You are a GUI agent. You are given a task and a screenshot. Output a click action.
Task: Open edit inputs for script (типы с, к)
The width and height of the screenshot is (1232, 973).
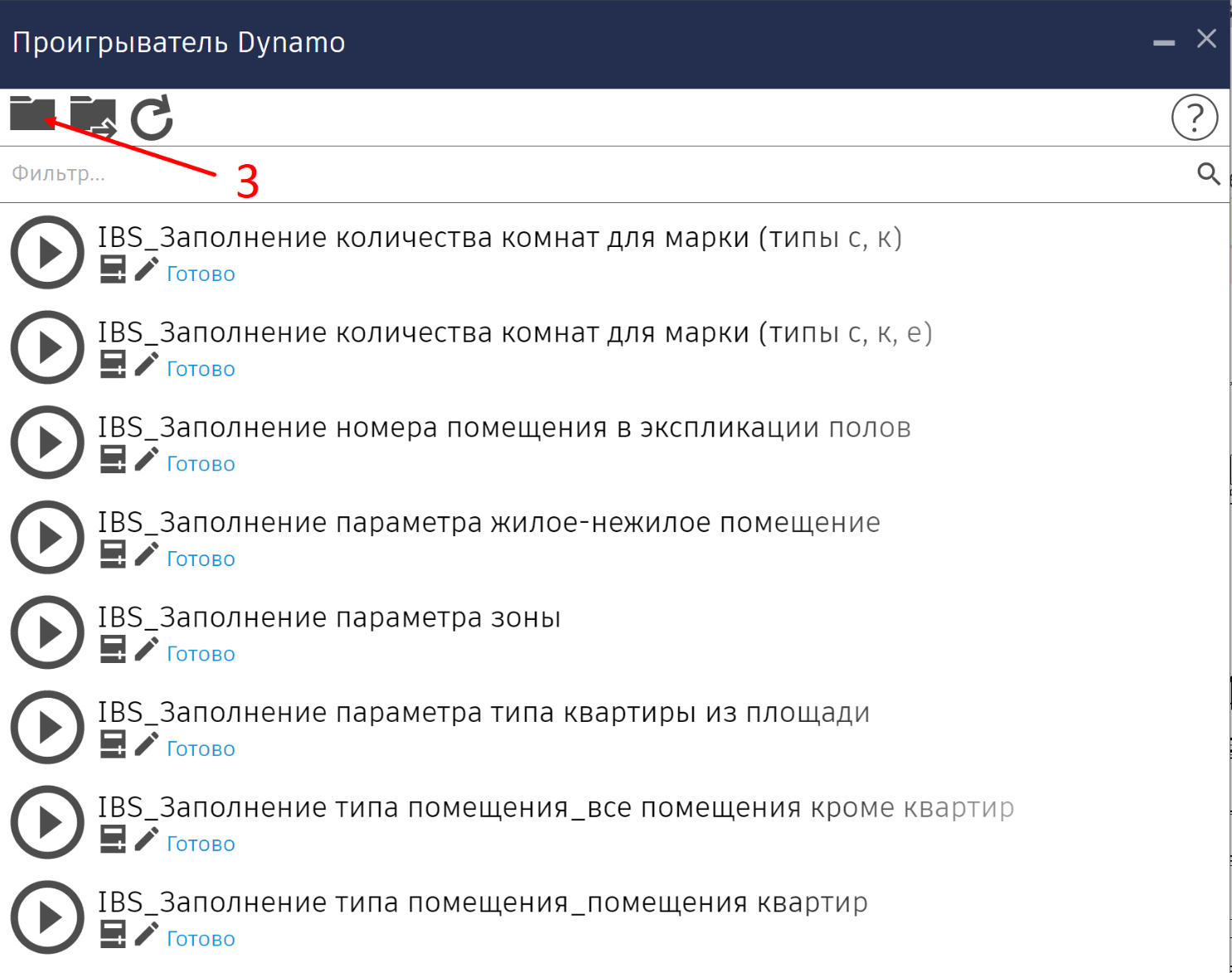(x=113, y=269)
